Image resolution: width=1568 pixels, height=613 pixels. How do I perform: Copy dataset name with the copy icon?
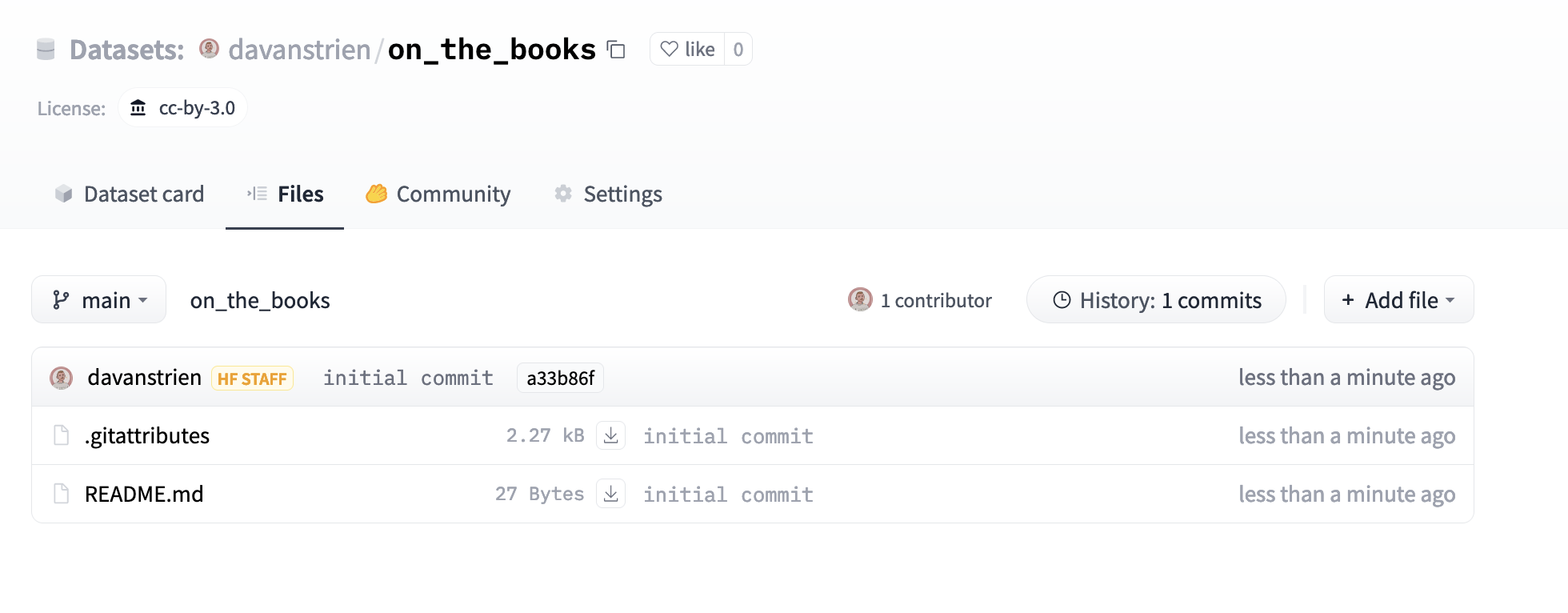pos(616,50)
